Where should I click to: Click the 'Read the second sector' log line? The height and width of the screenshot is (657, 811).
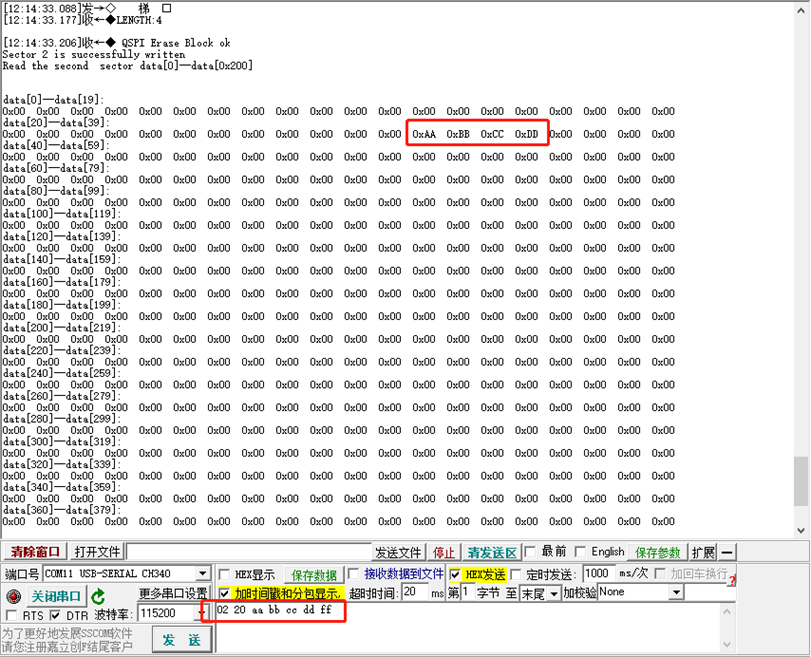click(128, 66)
